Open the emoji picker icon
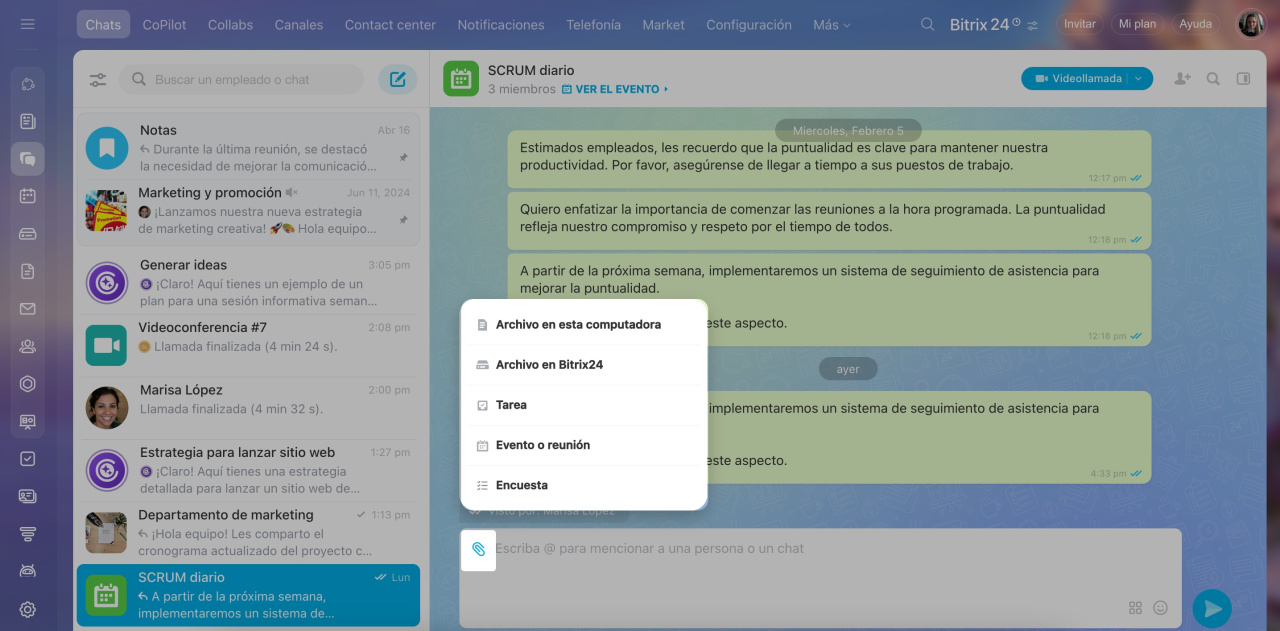The height and width of the screenshot is (631, 1280). pyautogui.click(x=1160, y=607)
